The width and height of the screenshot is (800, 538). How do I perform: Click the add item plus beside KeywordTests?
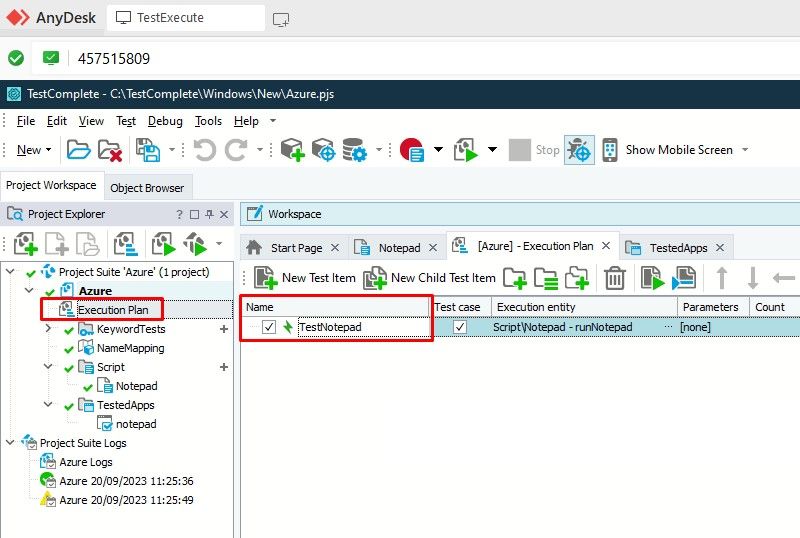[x=224, y=329]
